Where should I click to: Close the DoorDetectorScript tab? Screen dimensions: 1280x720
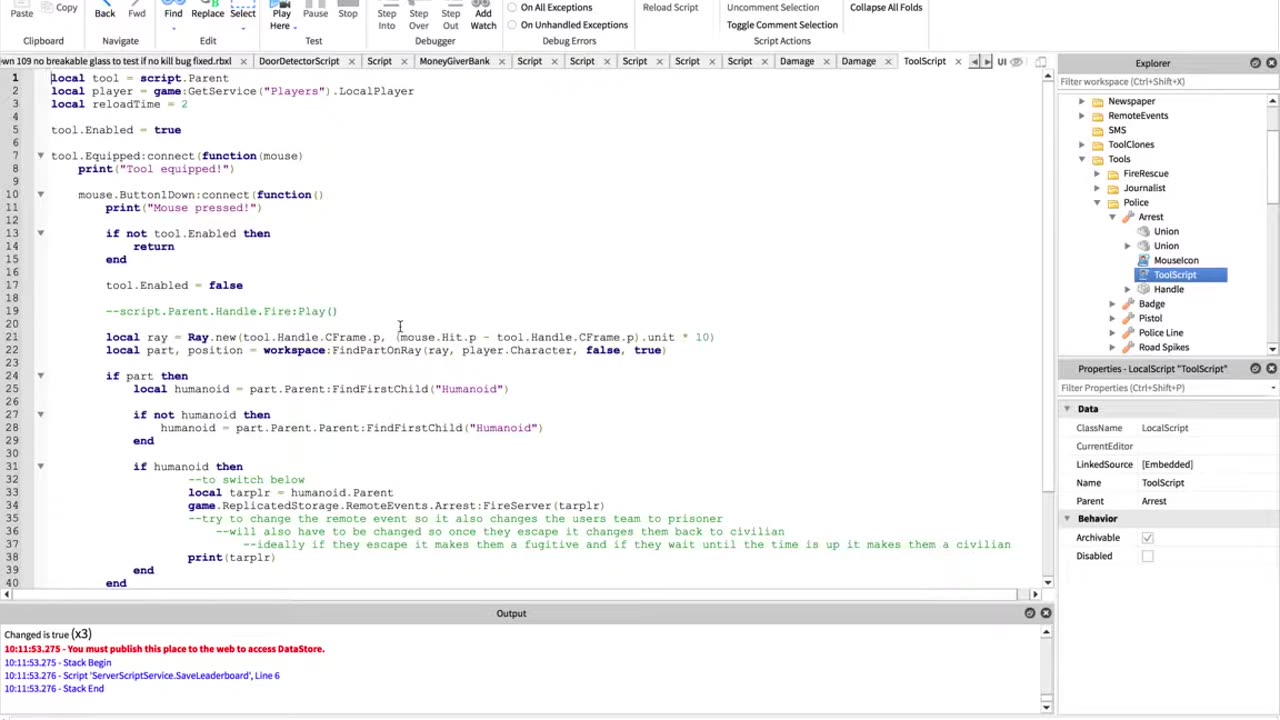coord(351,62)
